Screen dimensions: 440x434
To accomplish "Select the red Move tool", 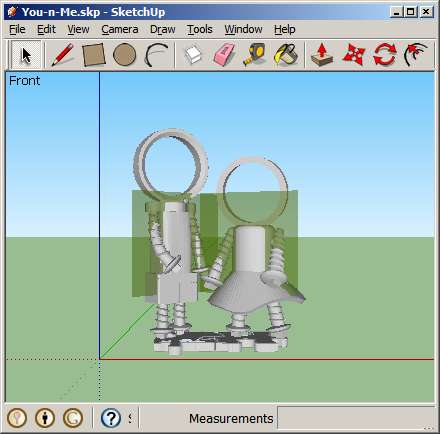I will (354, 55).
